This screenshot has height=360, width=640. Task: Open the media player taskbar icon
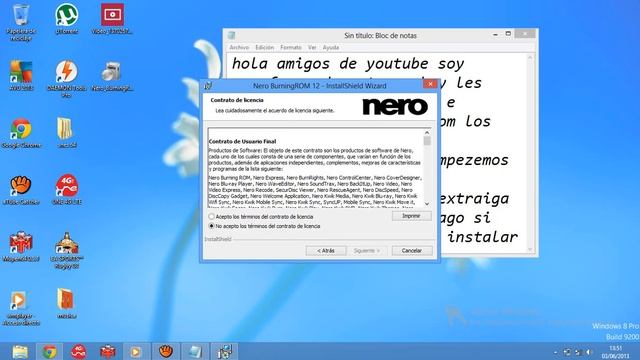pos(136,351)
